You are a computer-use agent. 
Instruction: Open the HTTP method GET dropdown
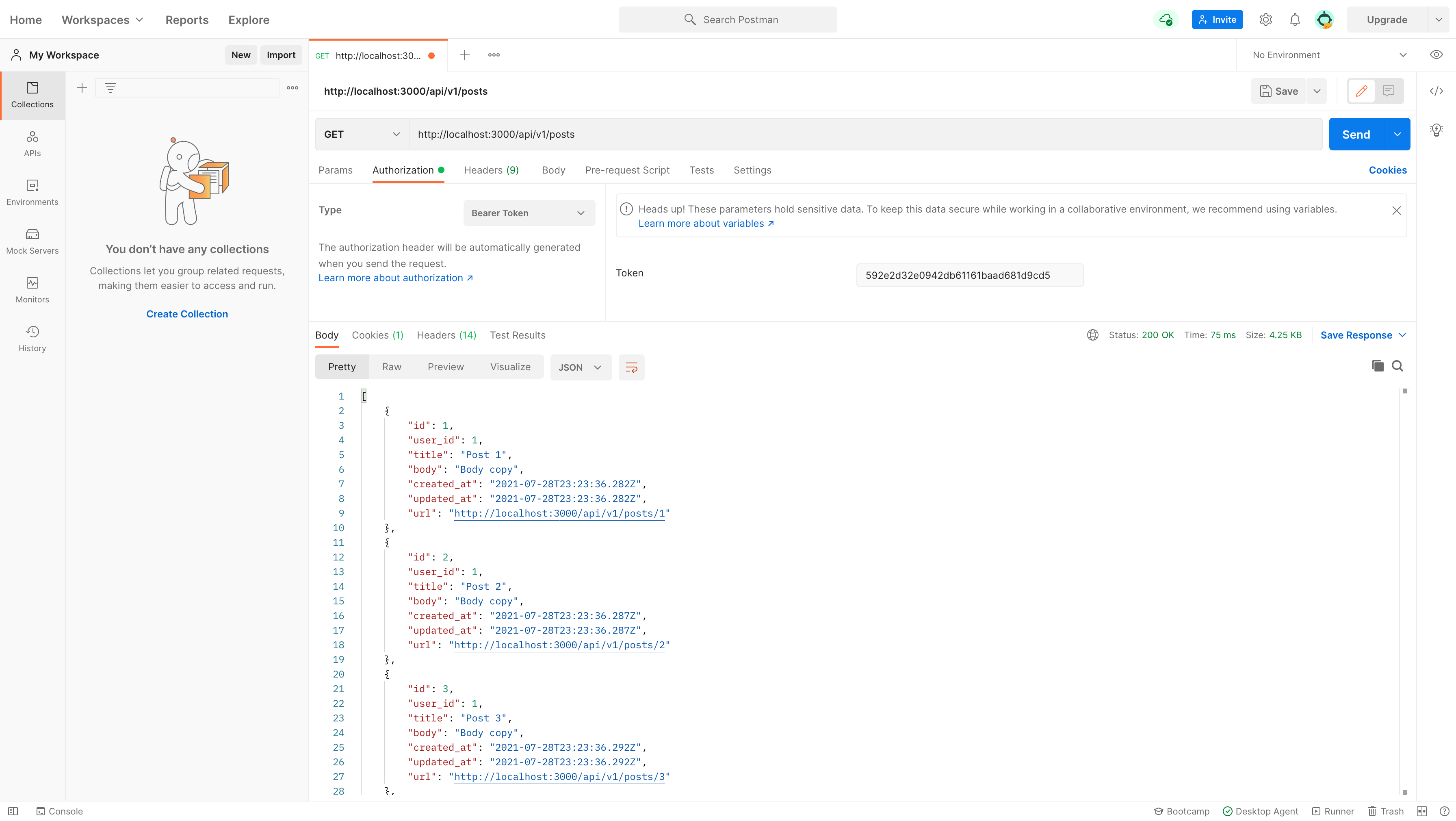pyautogui.click(x=362, y=134)
